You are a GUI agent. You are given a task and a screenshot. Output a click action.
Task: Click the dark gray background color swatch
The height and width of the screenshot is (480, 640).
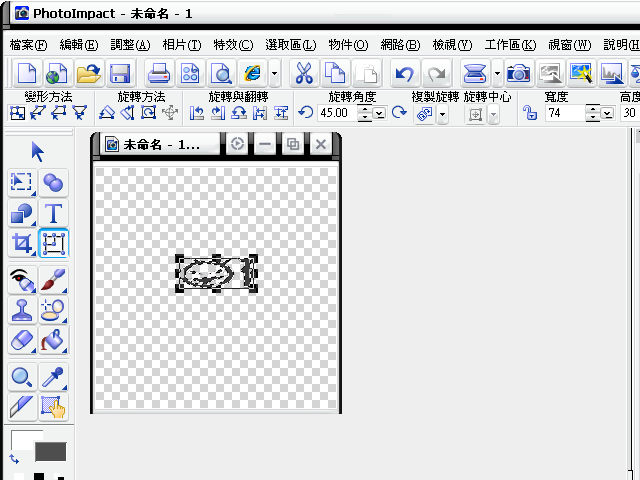click(50, 452)
